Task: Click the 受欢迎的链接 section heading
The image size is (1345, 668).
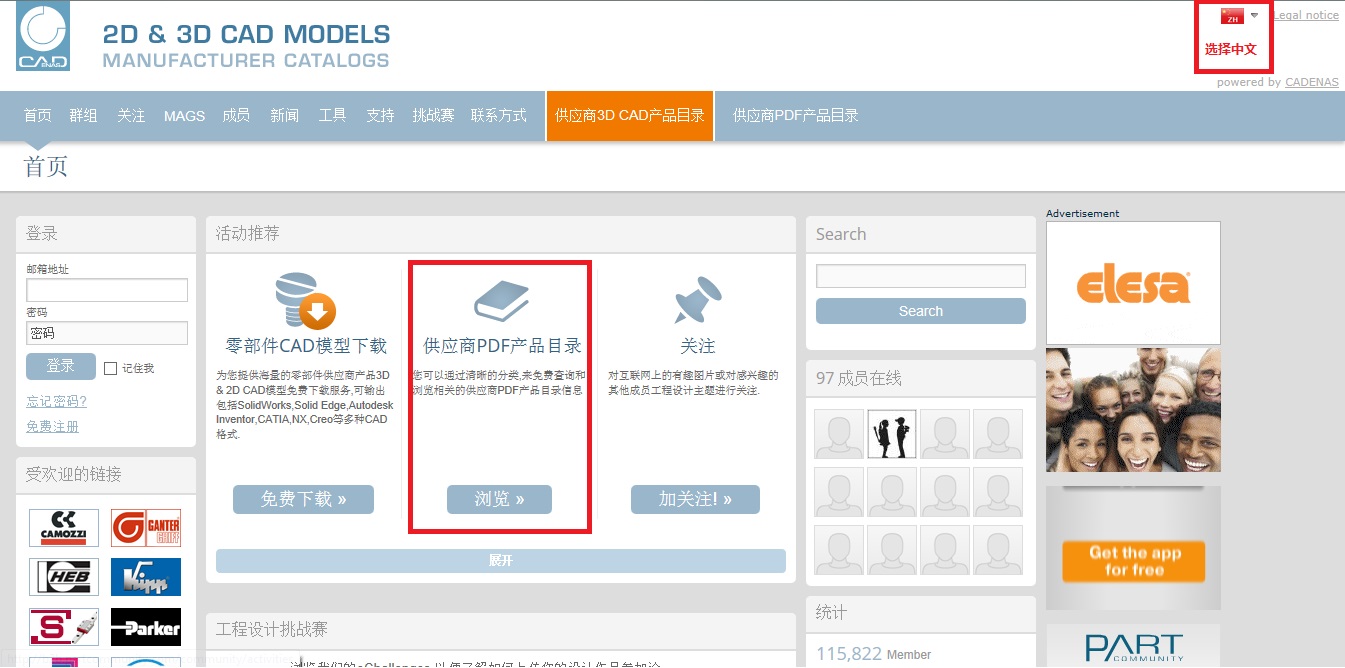Action: (x=74, y=474)
